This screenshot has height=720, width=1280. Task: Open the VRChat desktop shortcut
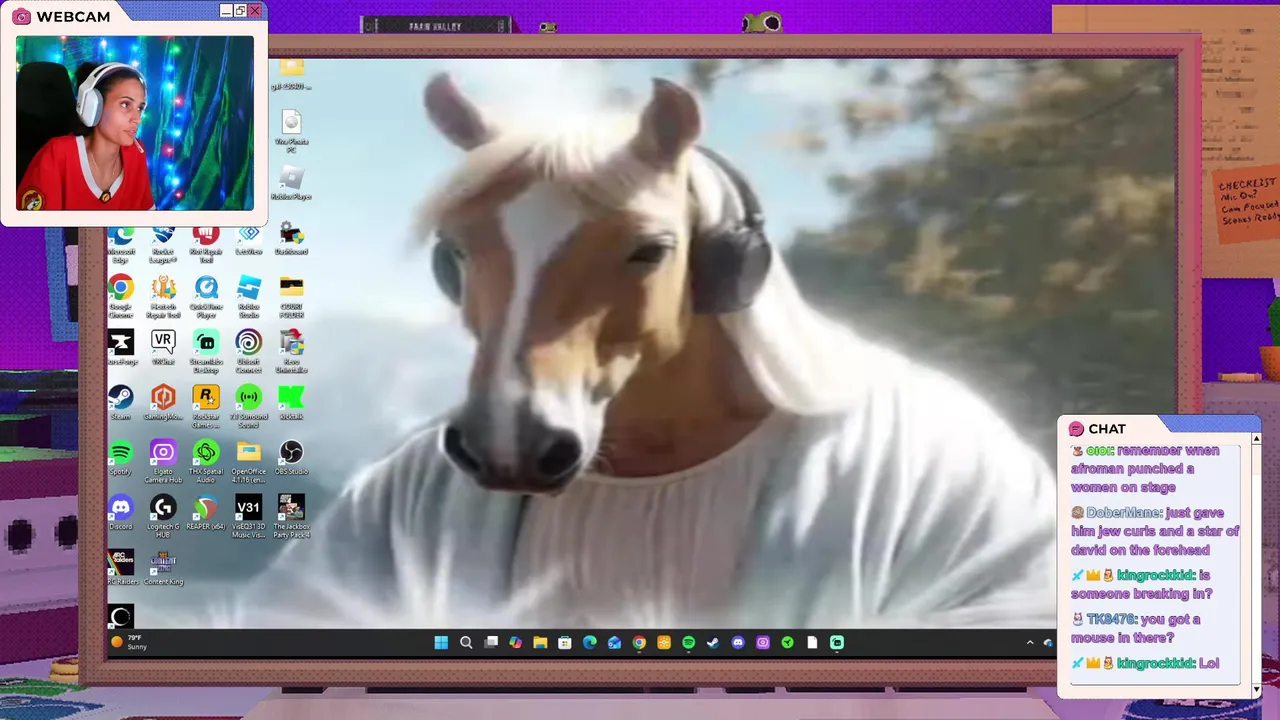(x=163, y=347)
